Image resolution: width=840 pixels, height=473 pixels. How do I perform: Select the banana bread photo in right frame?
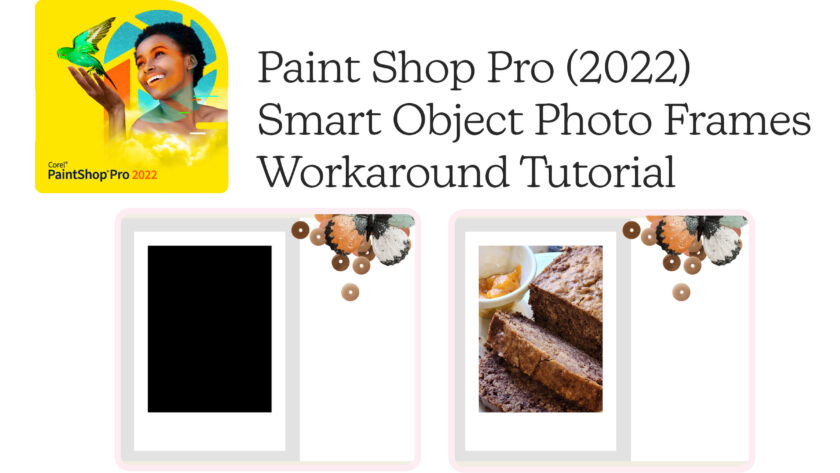point(541,329)
